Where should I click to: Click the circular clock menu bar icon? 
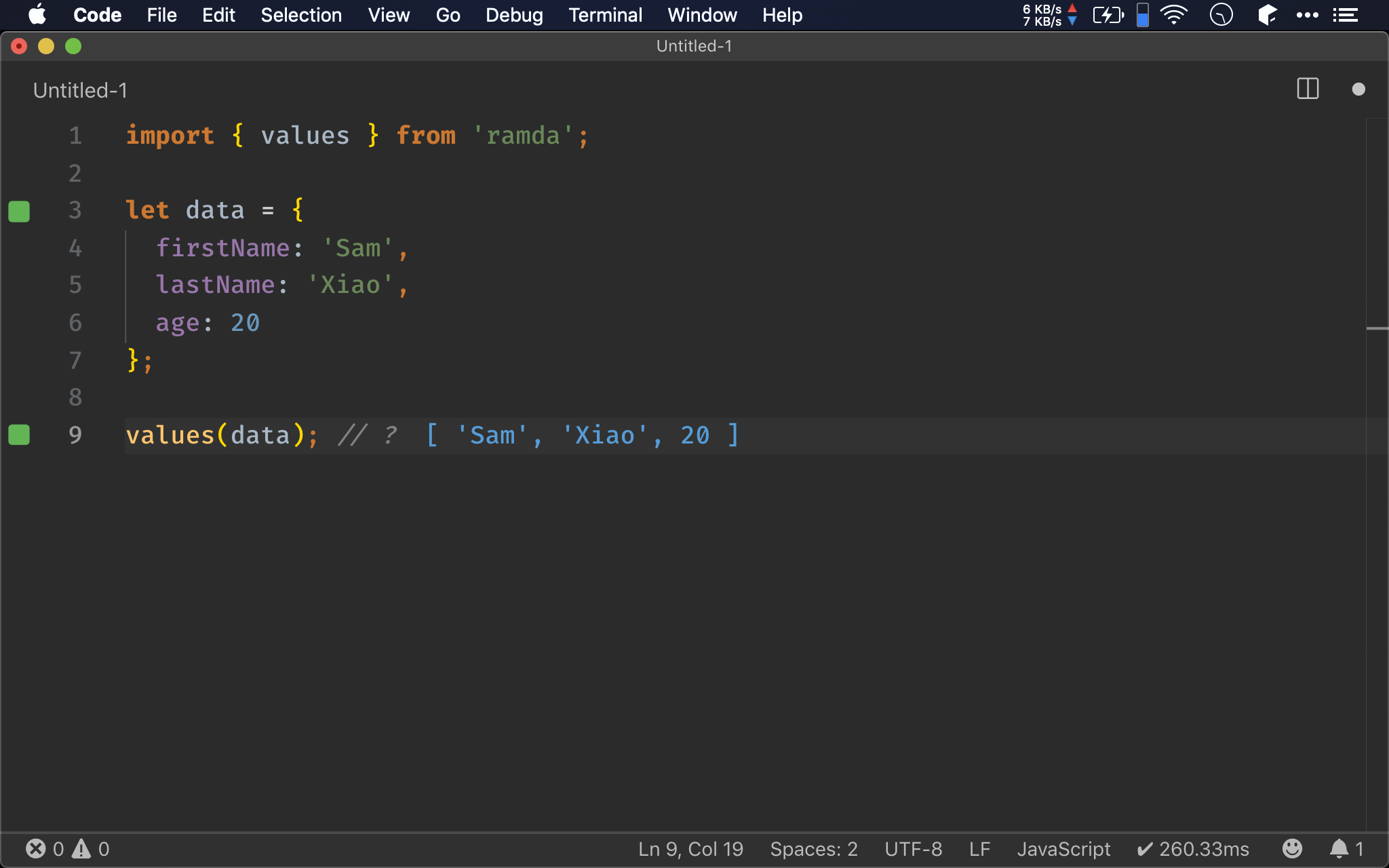click(x=1221, y=15)
